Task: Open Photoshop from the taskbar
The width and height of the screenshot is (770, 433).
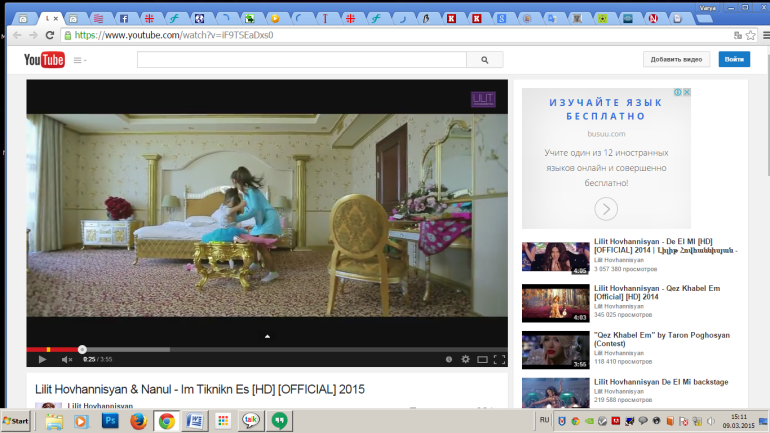Action: coord(110,421)
